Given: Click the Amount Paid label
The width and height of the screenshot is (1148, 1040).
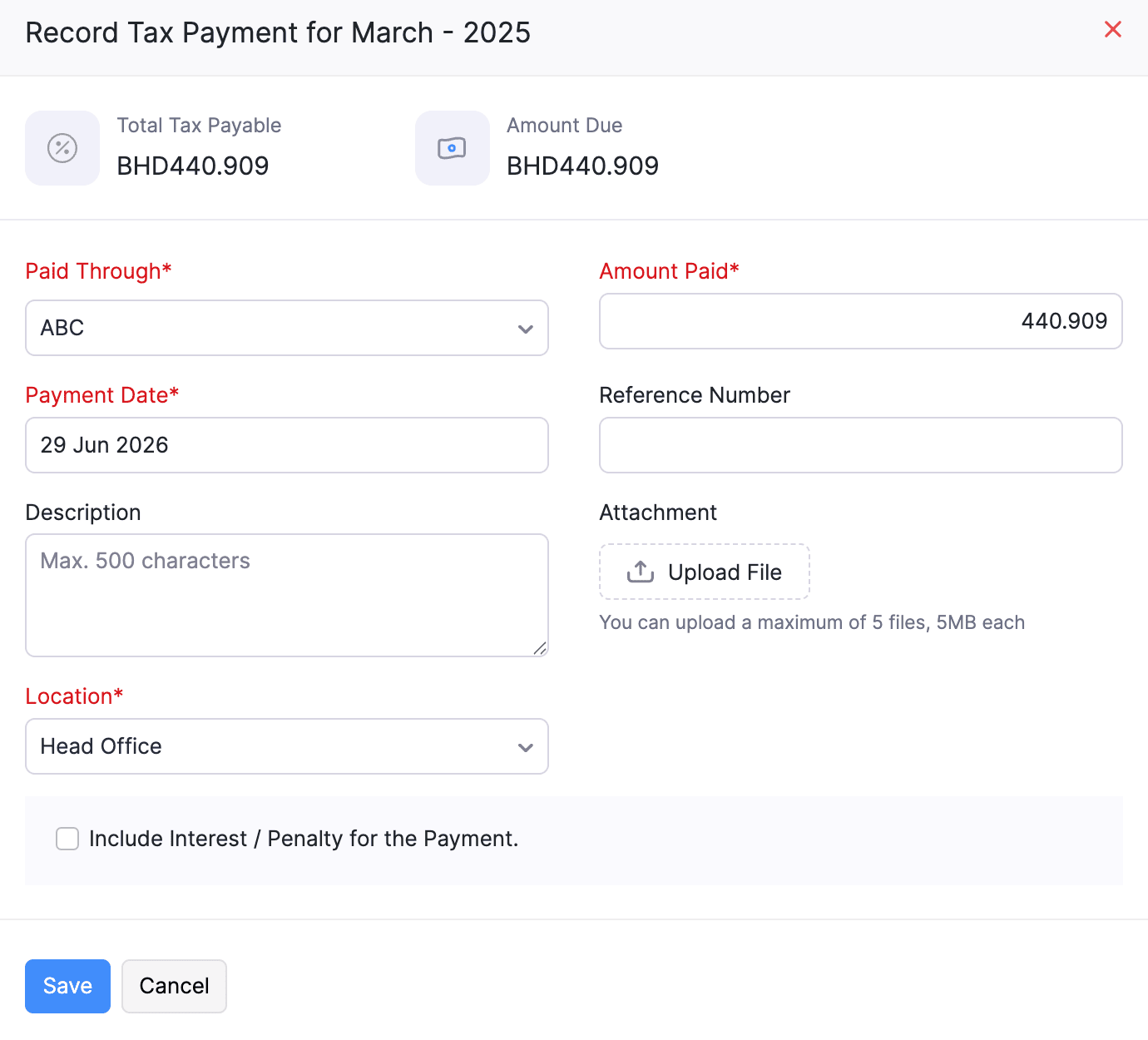Looking at the screenshot, I should click(x=669, y=271).
